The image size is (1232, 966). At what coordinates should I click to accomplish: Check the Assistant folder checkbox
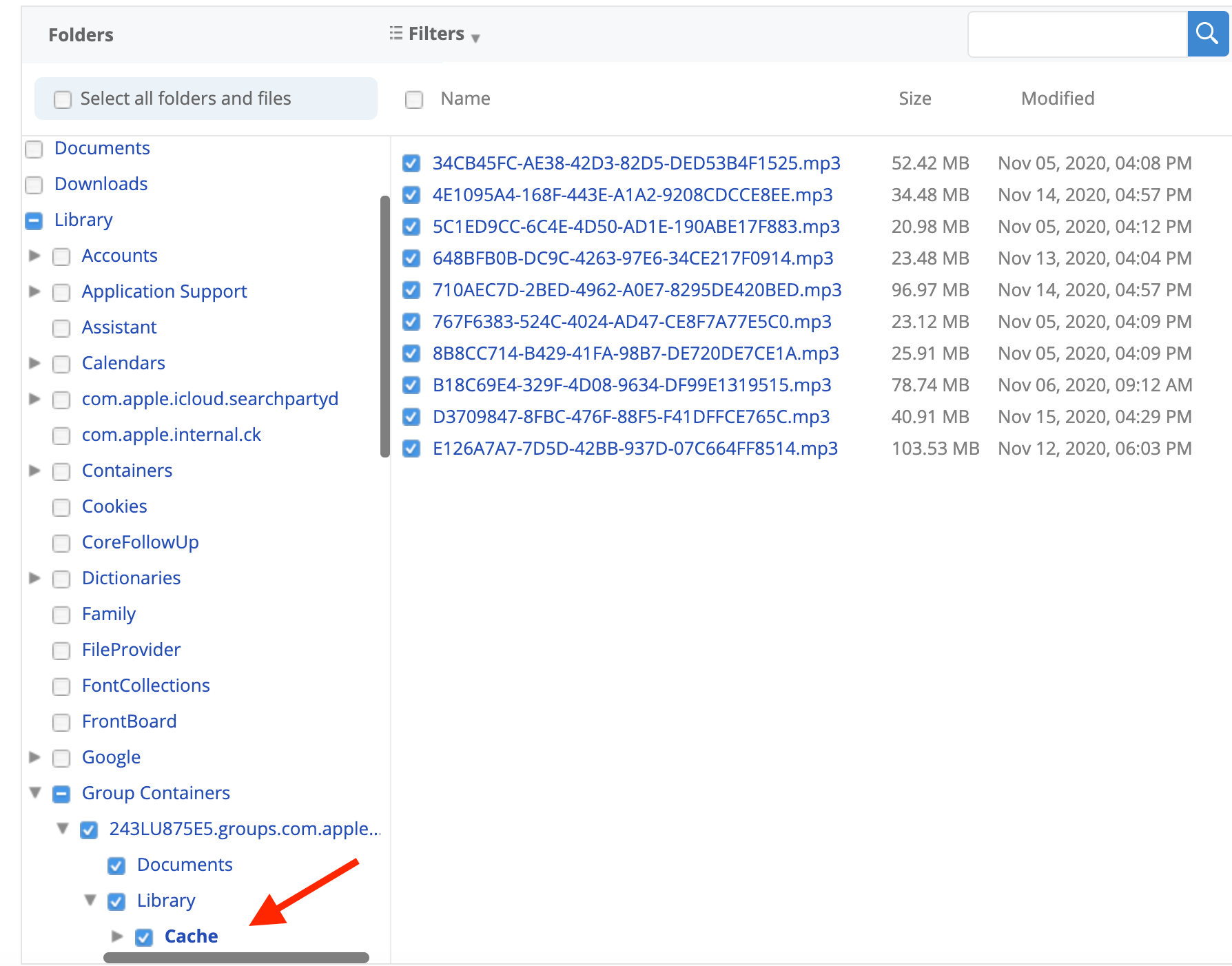click(x=61, y=328)
